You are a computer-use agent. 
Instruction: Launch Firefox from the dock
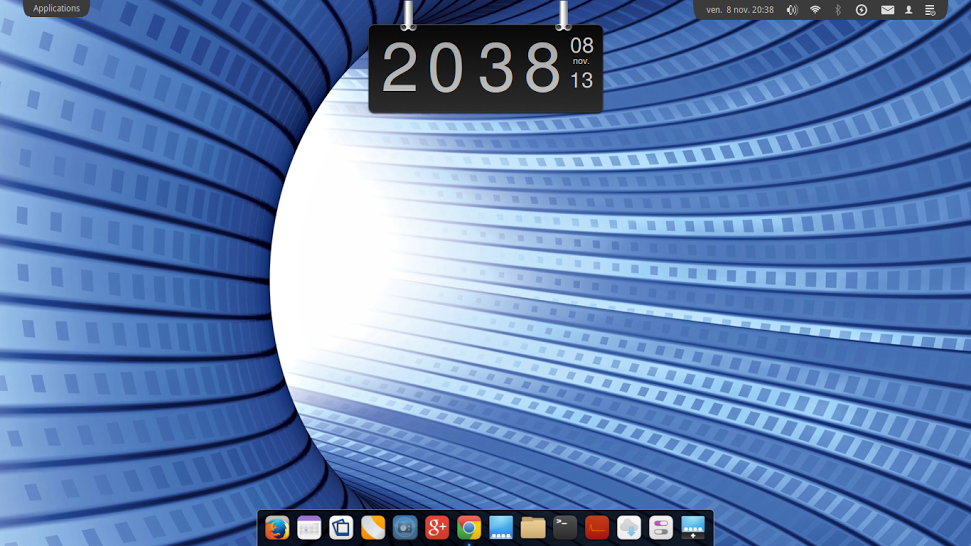[x=277, y=528]
